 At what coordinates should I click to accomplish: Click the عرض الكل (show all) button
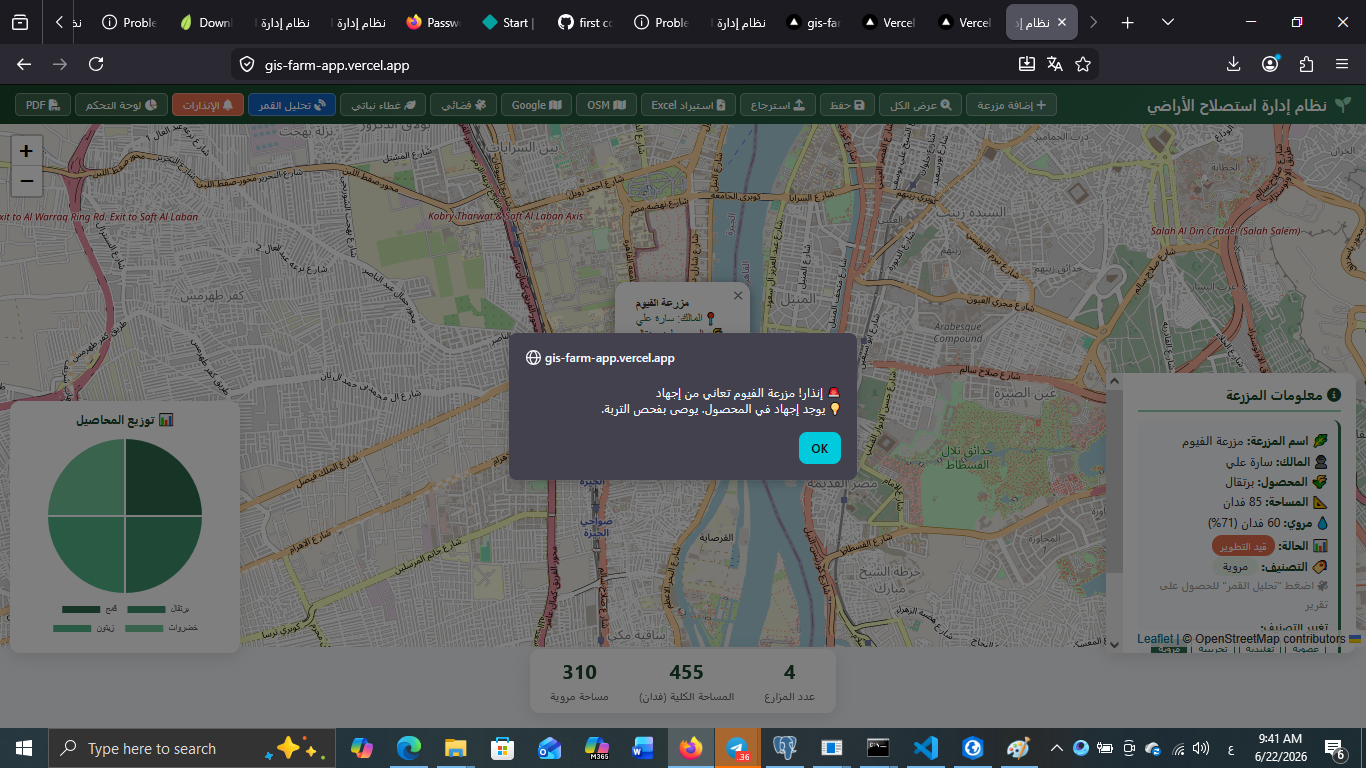tap(921, 105)
